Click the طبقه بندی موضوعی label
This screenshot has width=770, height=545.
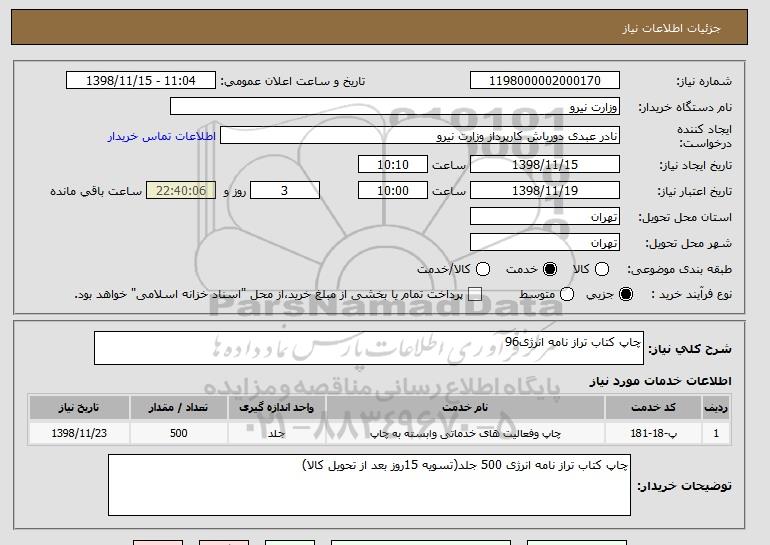(x=680, y=269)
